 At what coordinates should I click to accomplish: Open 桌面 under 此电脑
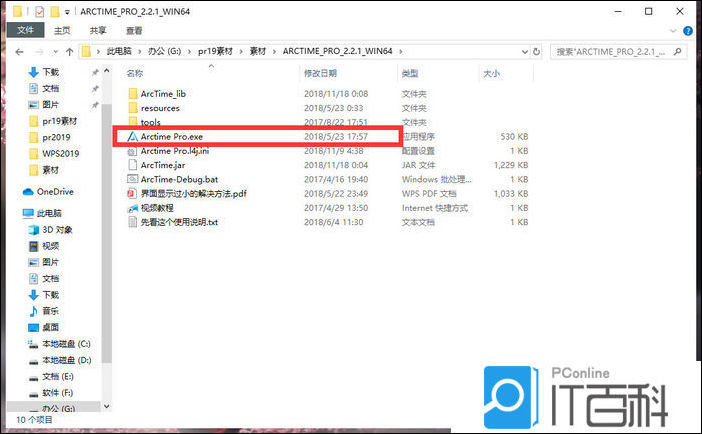coord(50,327)
